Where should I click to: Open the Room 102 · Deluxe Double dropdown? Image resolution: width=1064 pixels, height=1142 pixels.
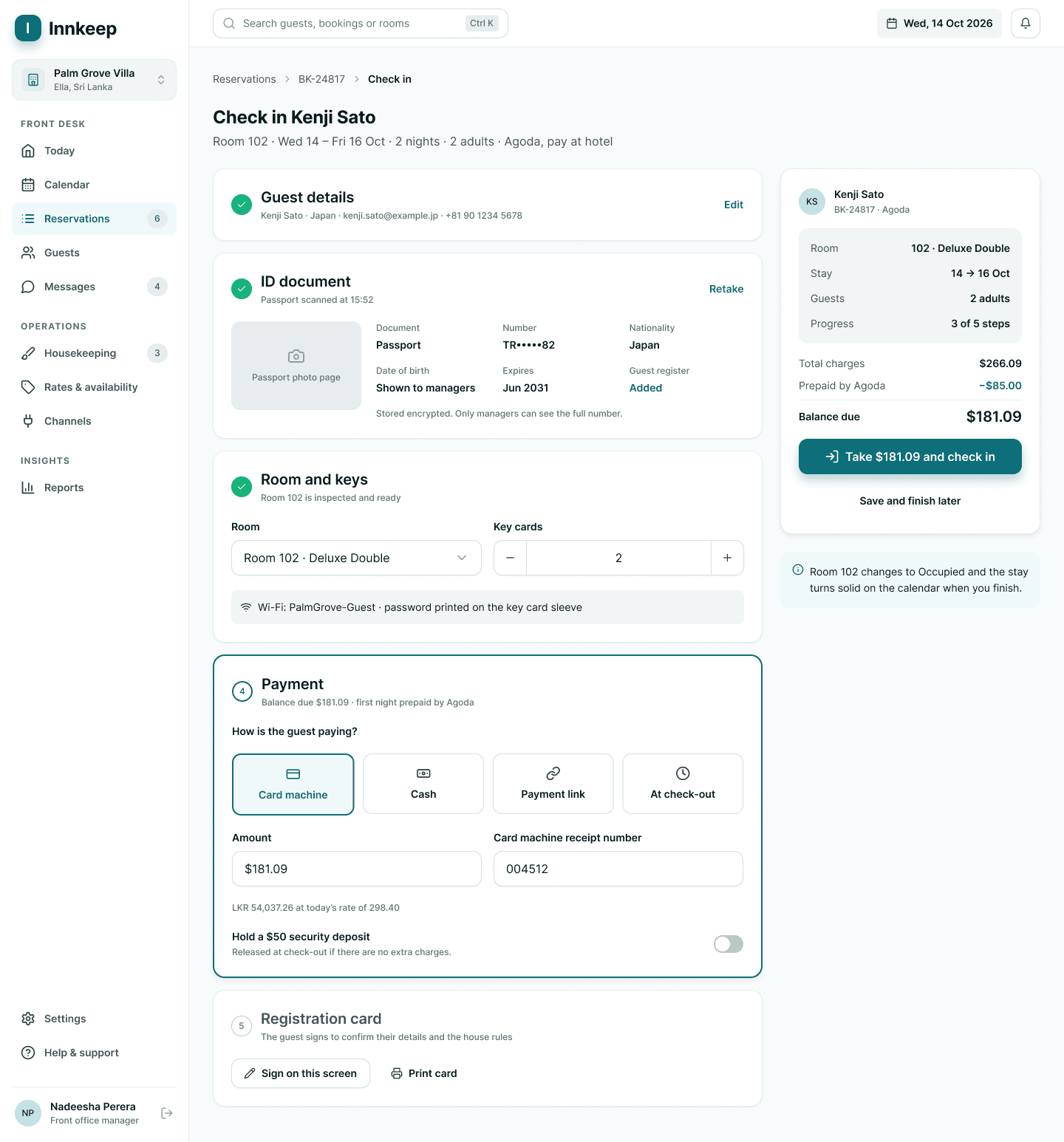click(x=356, y=558)
